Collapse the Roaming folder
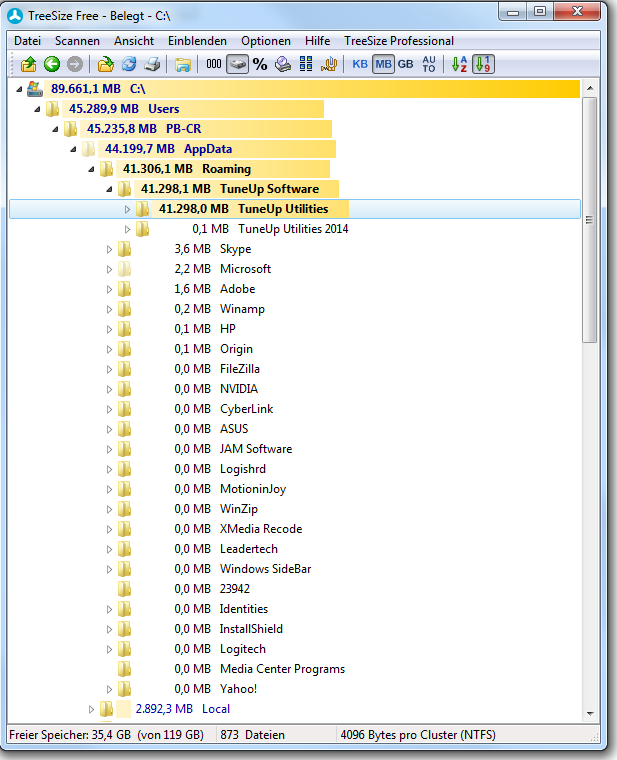617x760 pixels. tap(91, 169)
